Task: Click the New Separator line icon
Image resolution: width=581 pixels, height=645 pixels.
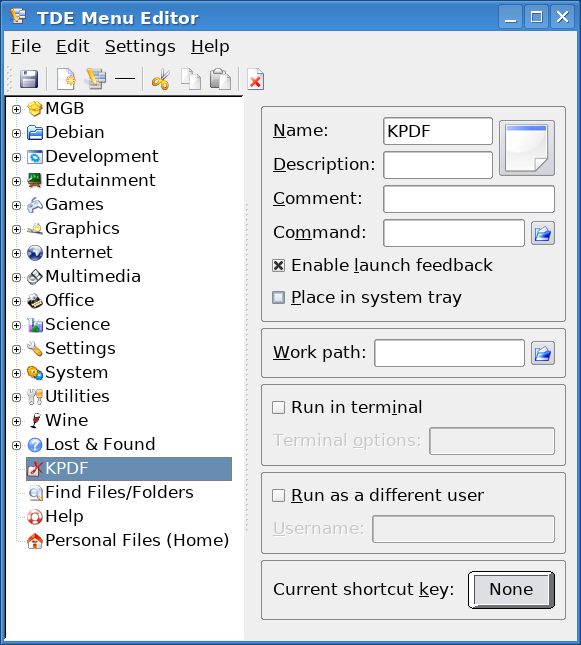Action: (125, 78)
